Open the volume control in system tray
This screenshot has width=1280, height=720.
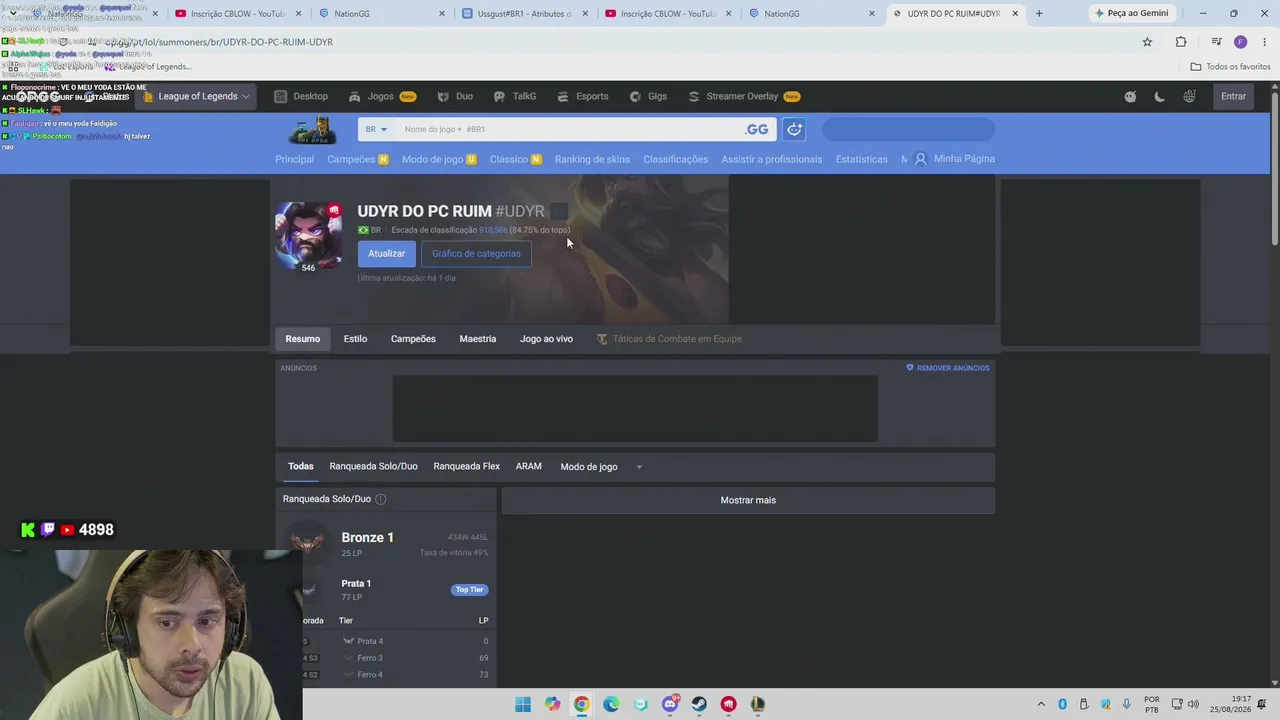[x=1193, y=704]
